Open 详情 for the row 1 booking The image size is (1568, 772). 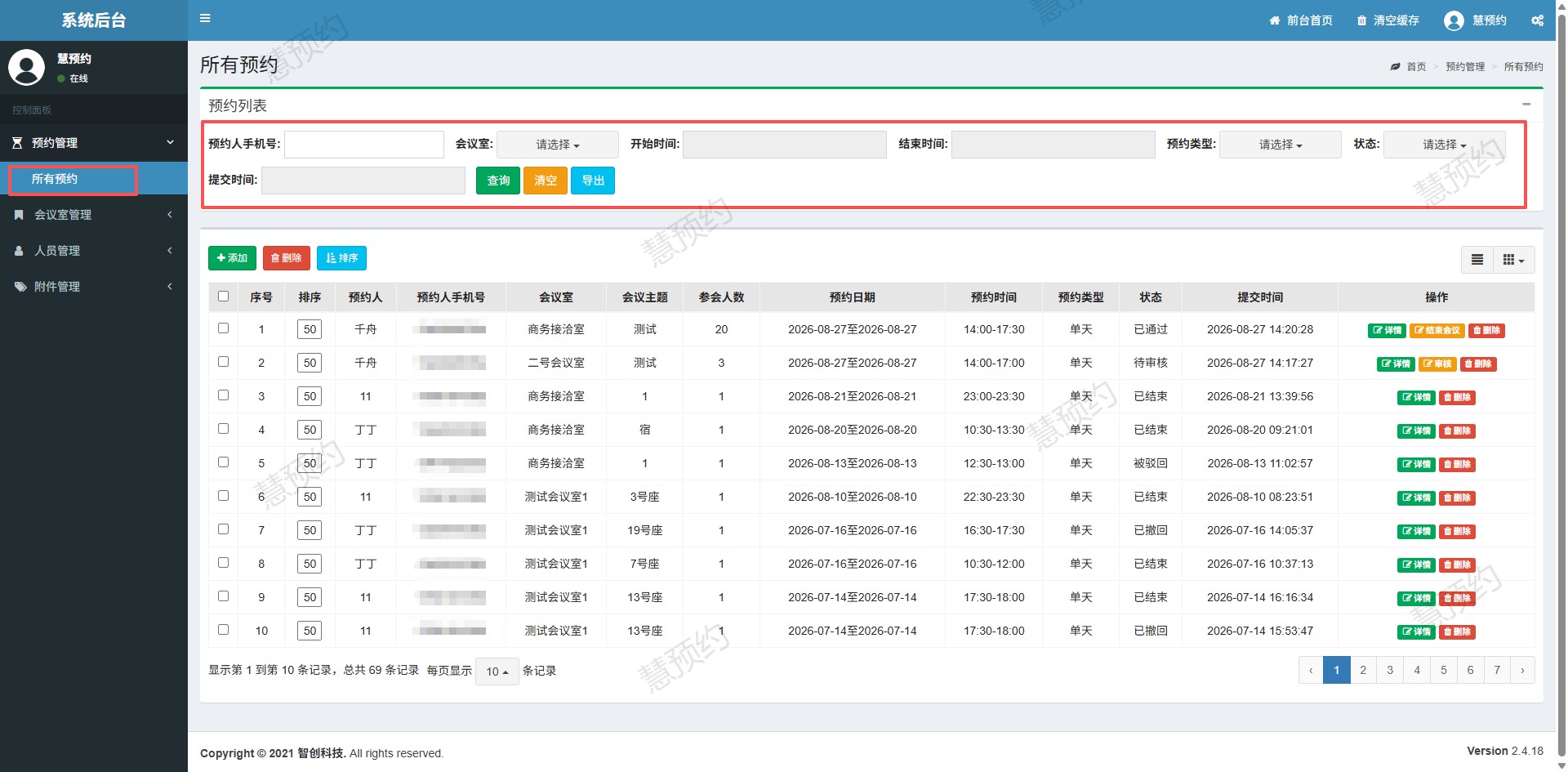click(1387, 331)
